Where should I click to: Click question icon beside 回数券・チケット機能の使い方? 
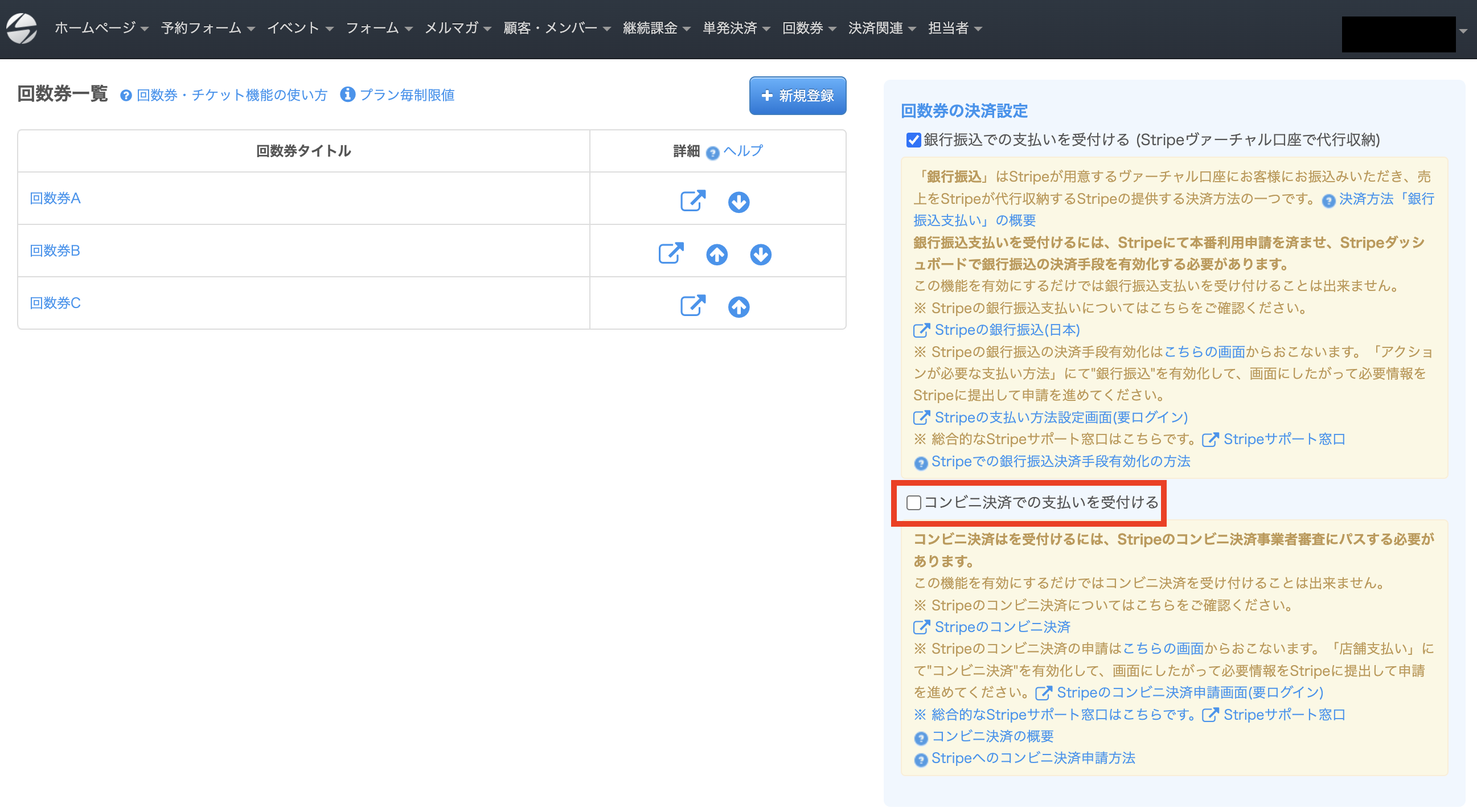click(x=126, y=96)
